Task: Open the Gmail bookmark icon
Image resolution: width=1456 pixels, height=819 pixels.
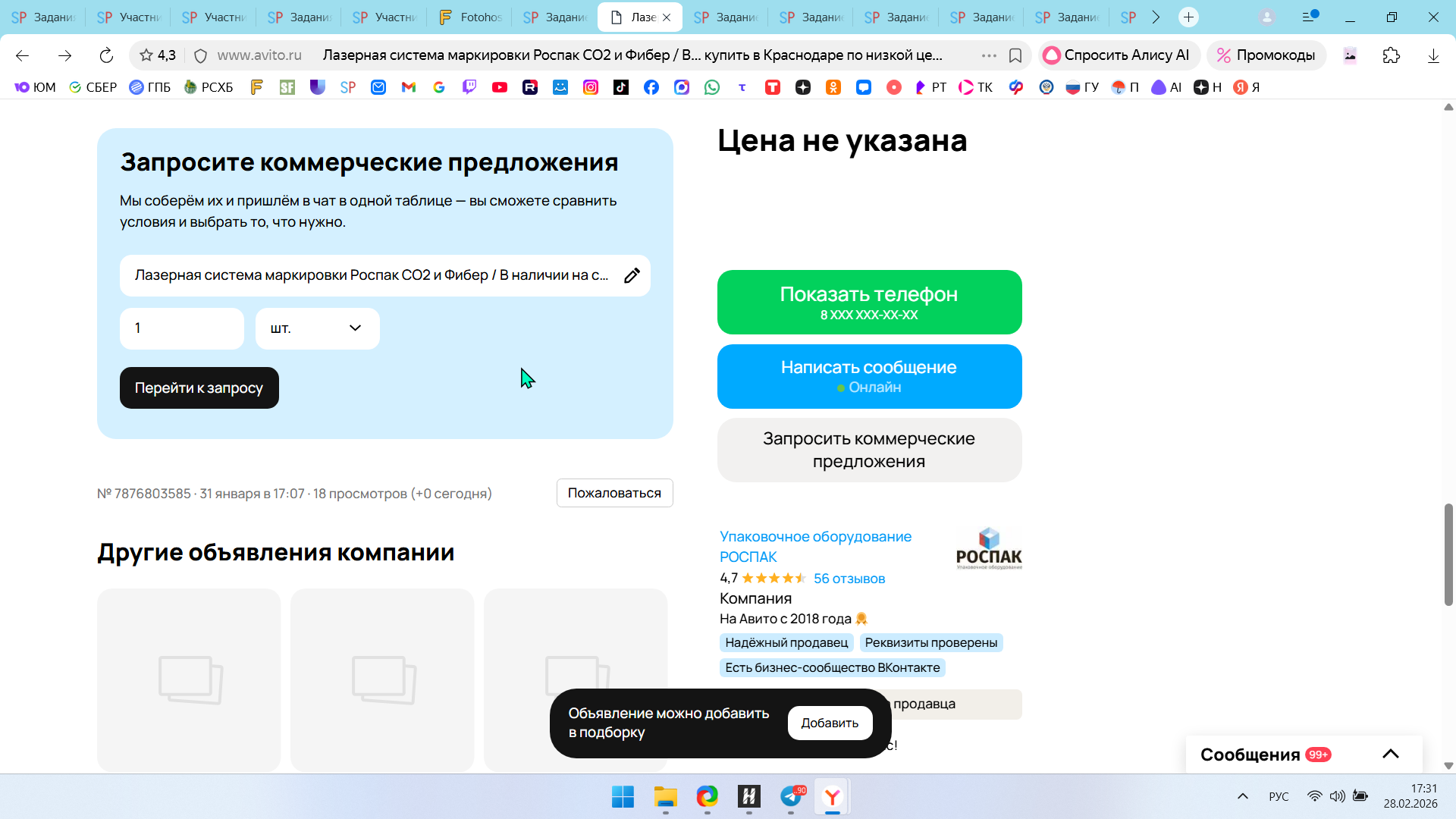Action: pyautogui.click(x=409, y=87)
